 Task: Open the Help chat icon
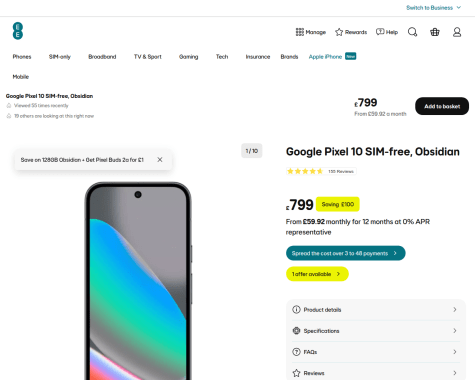(380, 32)
